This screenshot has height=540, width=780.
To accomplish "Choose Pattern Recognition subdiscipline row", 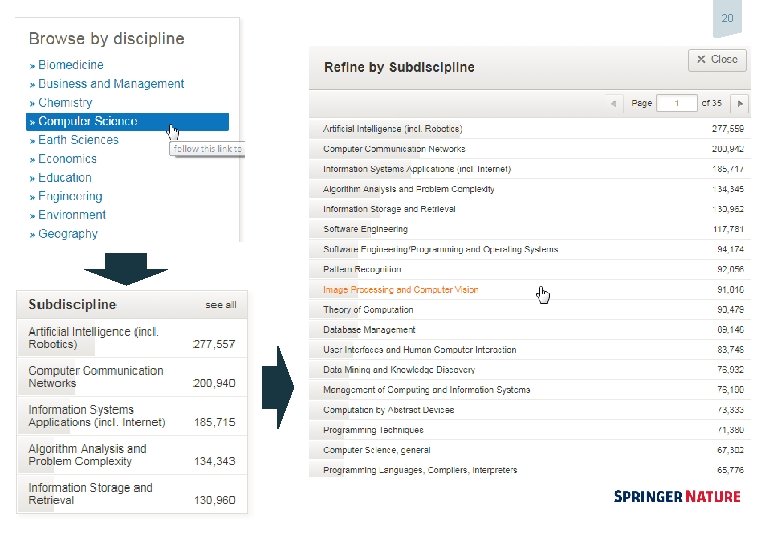I will [362, 269].
